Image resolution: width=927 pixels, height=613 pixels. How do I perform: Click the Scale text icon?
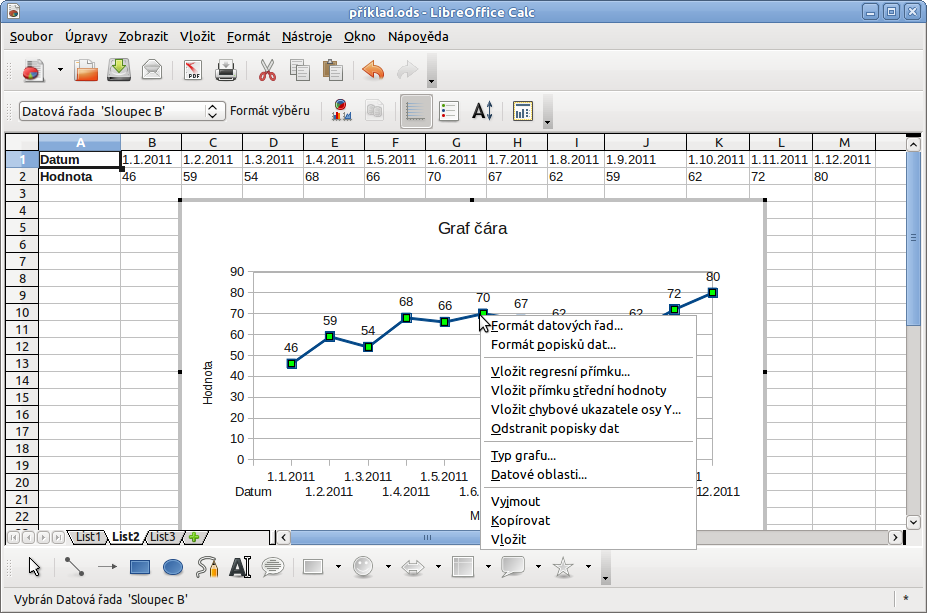point(482,111)
